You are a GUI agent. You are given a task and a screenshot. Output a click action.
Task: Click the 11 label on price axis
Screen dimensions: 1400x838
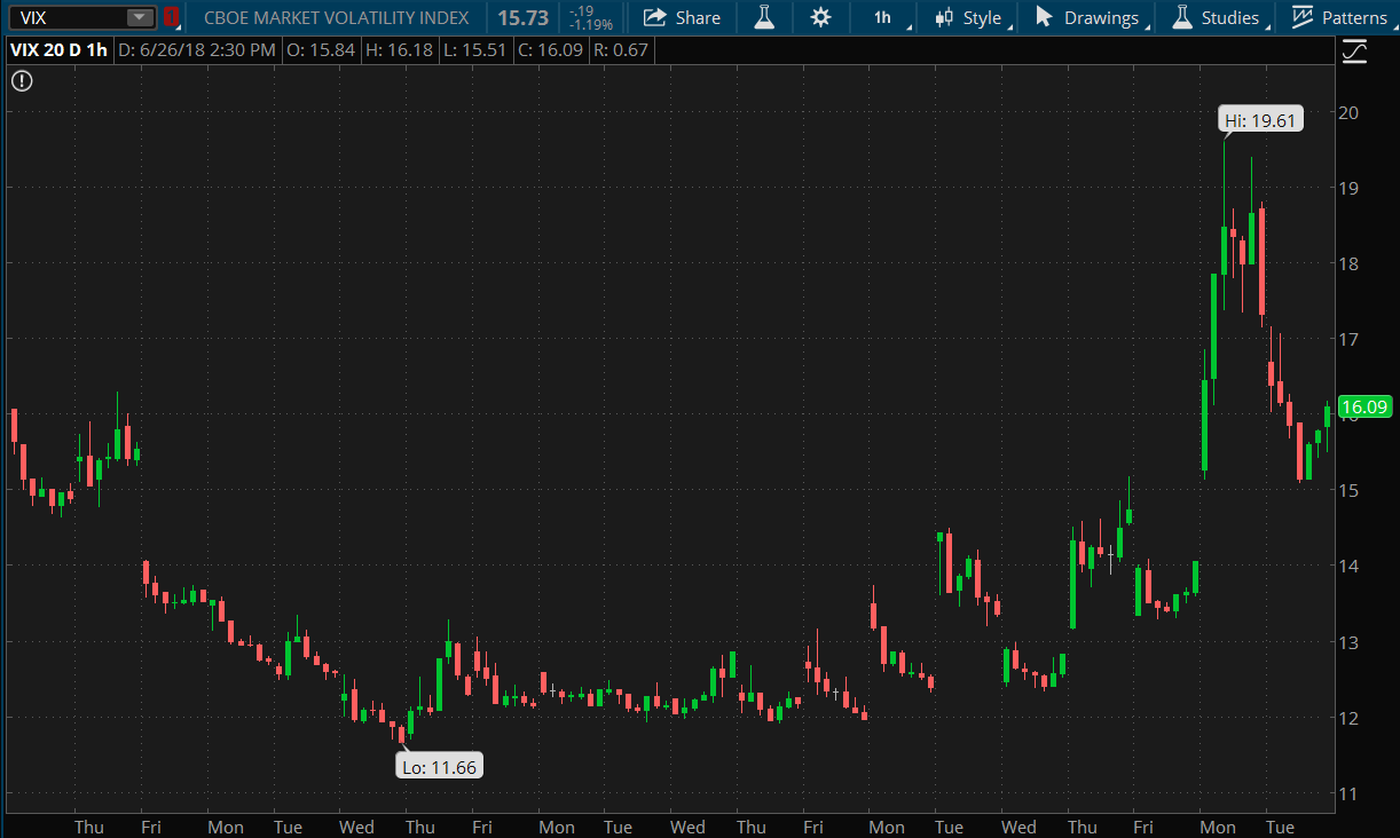(1349, 794)
